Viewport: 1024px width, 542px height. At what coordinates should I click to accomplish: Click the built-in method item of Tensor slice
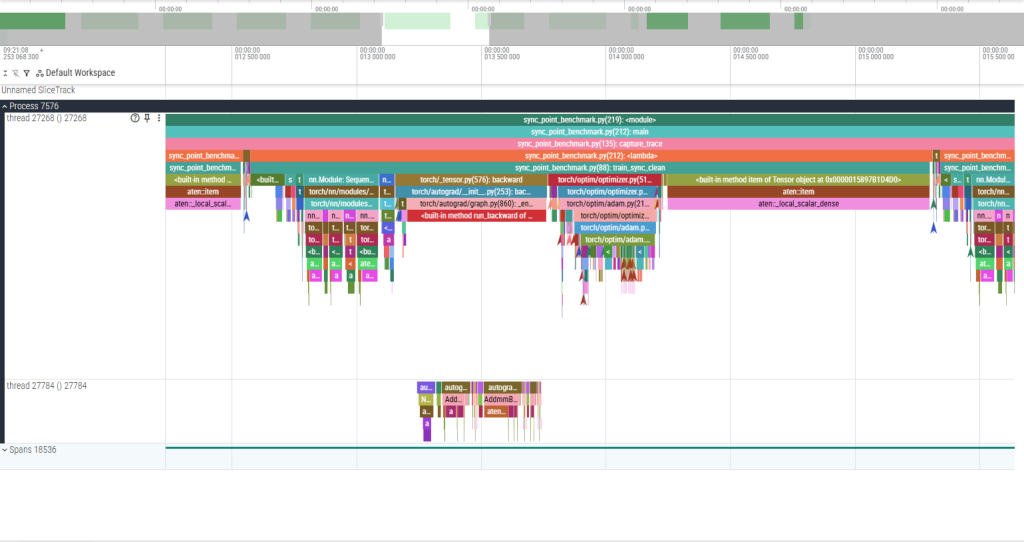(x=798, y=180)
